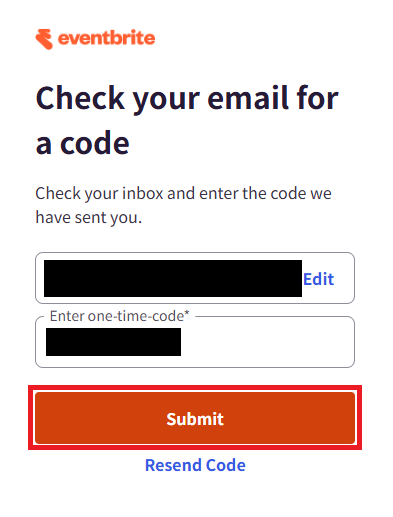Click the orange Submit button

coord(195,418)
